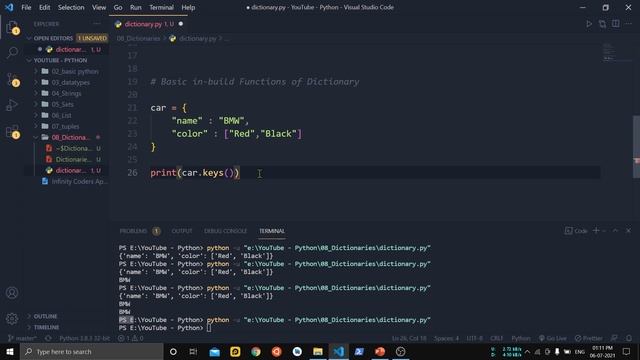
Task: Open the Go menu
Action: click(118, 7)
